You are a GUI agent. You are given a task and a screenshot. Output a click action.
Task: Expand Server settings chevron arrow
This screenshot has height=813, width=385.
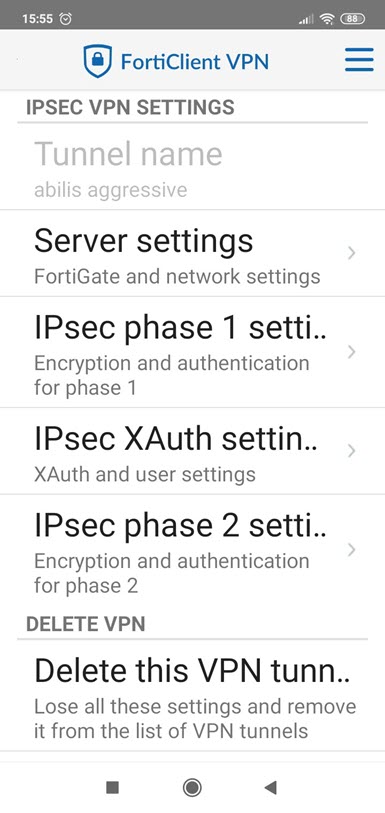pos(352,253)
